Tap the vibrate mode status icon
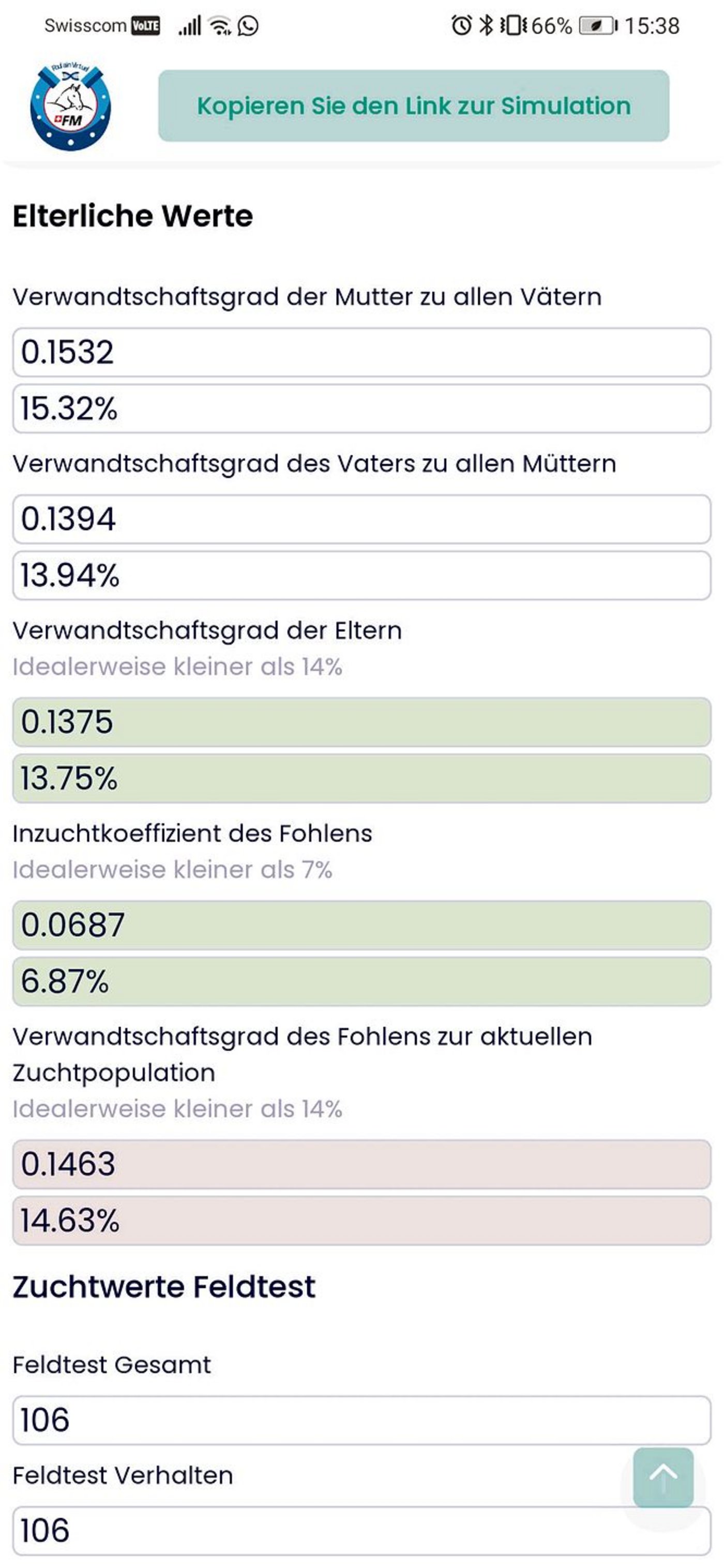The height and width of the screenshot is (1568, 724). [515, 25]
